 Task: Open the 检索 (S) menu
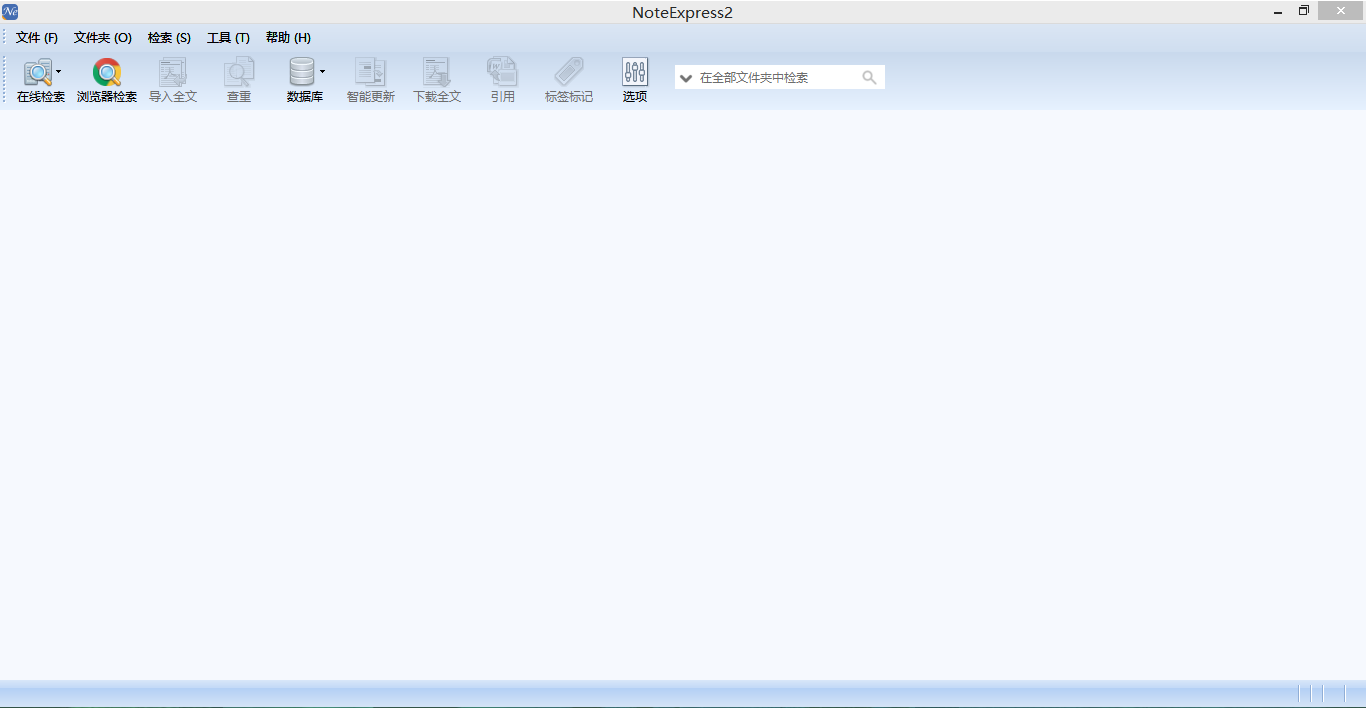click(x=169, y=38)
